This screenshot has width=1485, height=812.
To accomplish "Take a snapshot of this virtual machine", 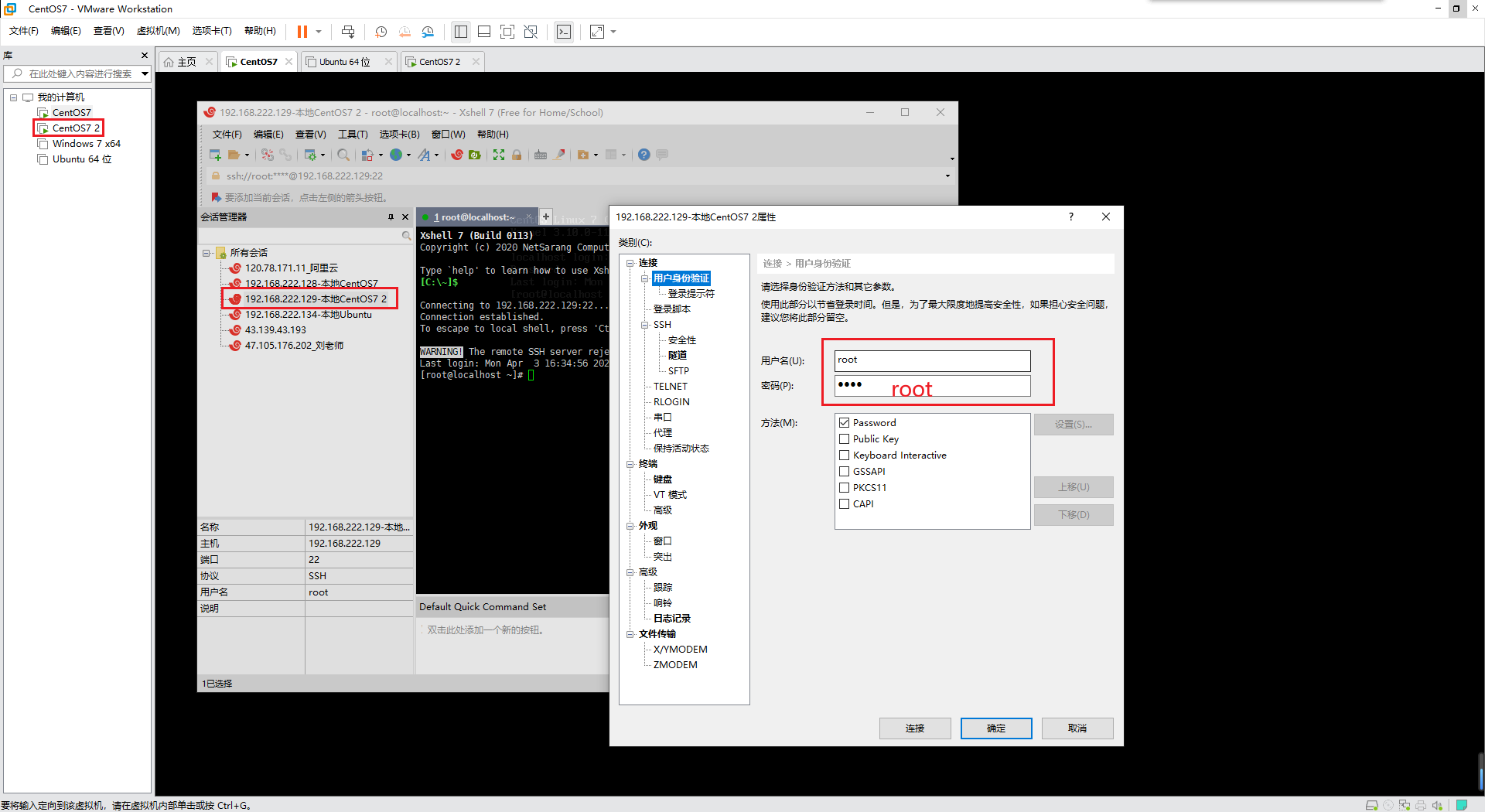I will pos(381,32).
